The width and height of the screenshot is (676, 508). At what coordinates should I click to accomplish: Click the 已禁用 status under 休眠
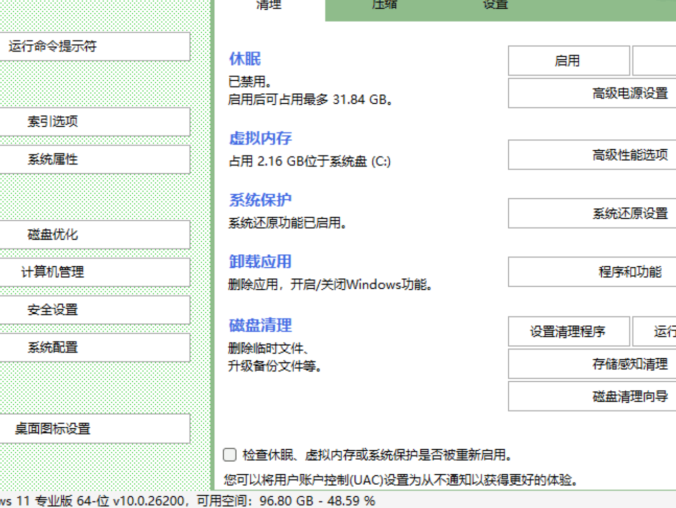(x=250, y=82)
